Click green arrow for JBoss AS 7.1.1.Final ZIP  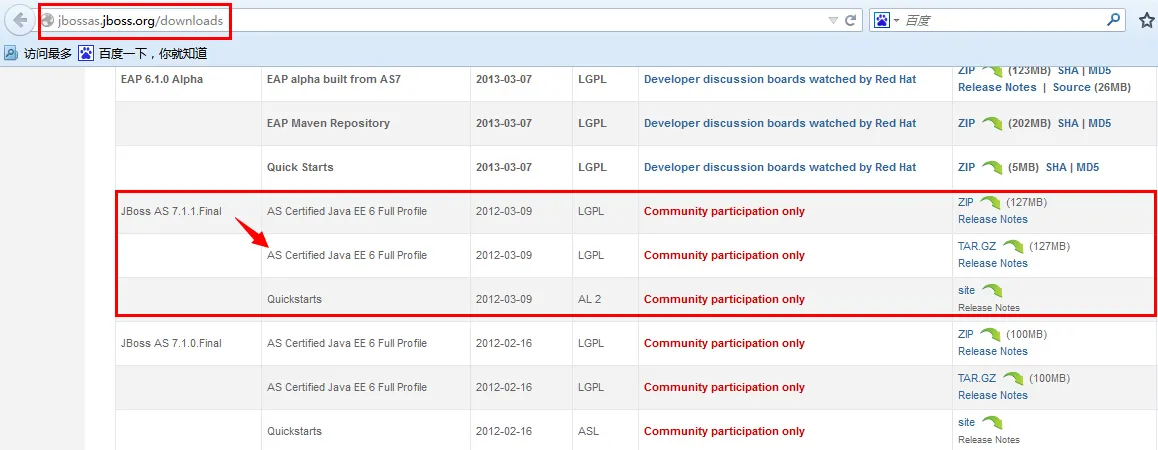point(992,202)
